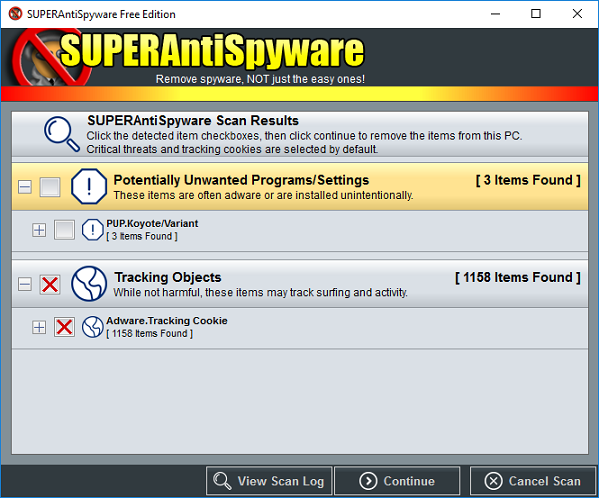Click the Adware.Tracking Cookie globe icon
This screenshot has height=498, width=599.
(92, 327)
